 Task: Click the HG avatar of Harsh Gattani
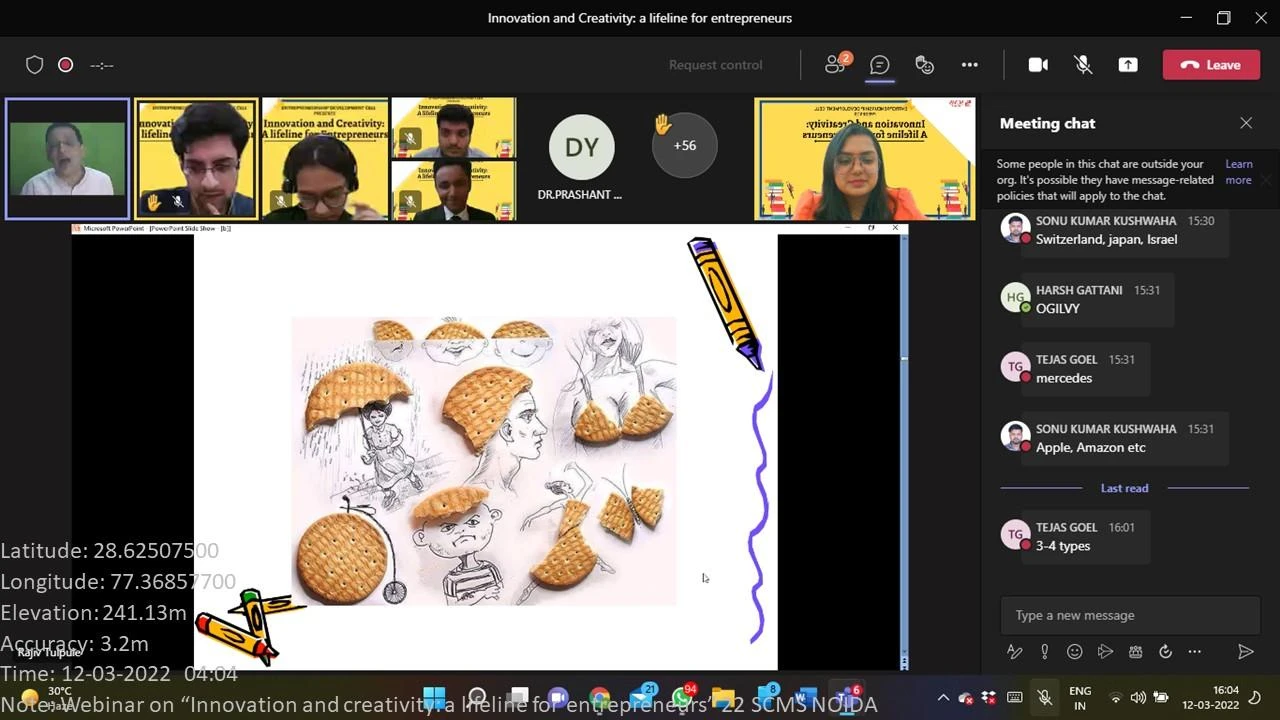(x=1015, y=297)
